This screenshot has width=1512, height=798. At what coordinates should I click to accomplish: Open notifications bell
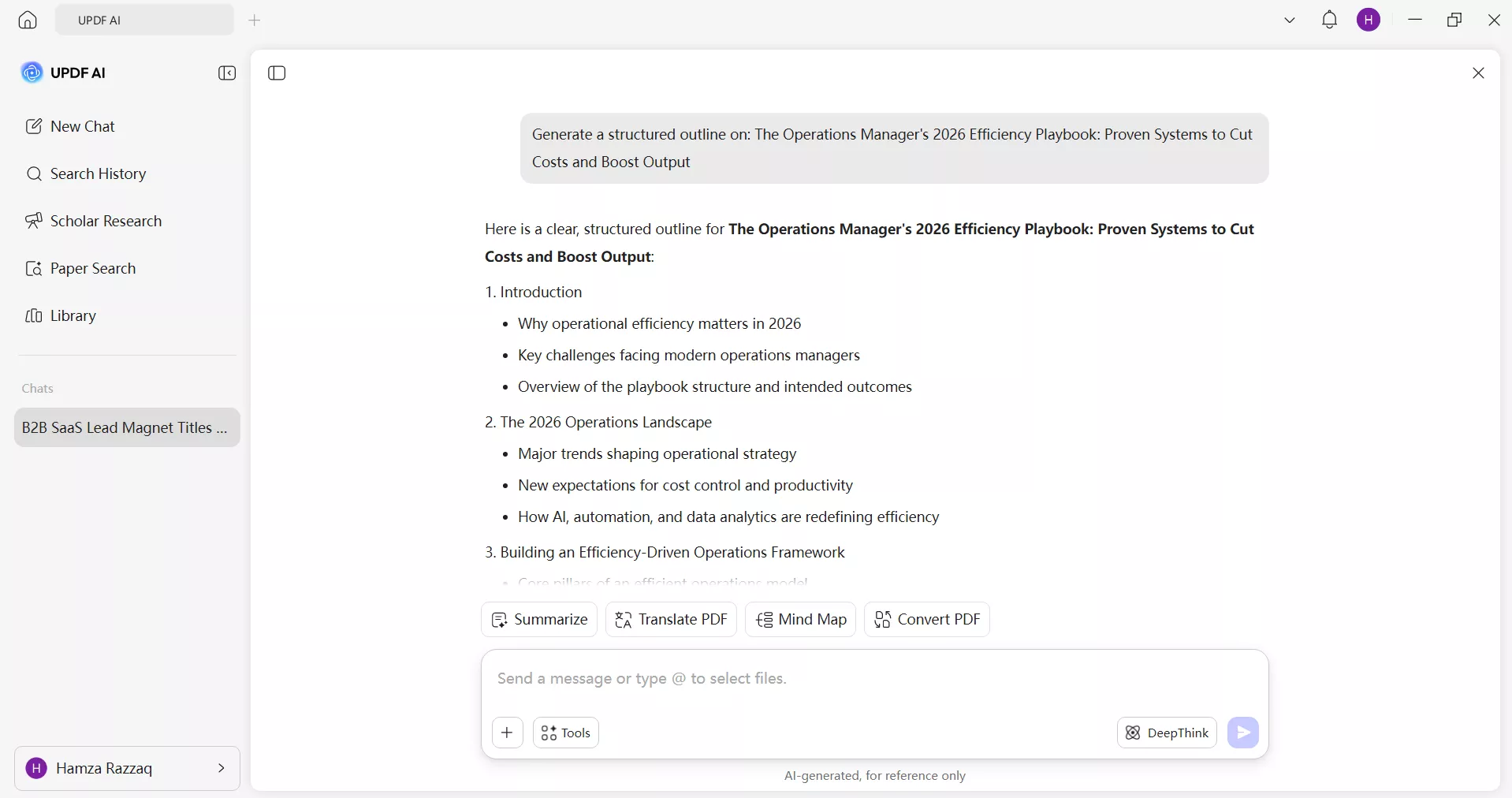point(1329,20)
